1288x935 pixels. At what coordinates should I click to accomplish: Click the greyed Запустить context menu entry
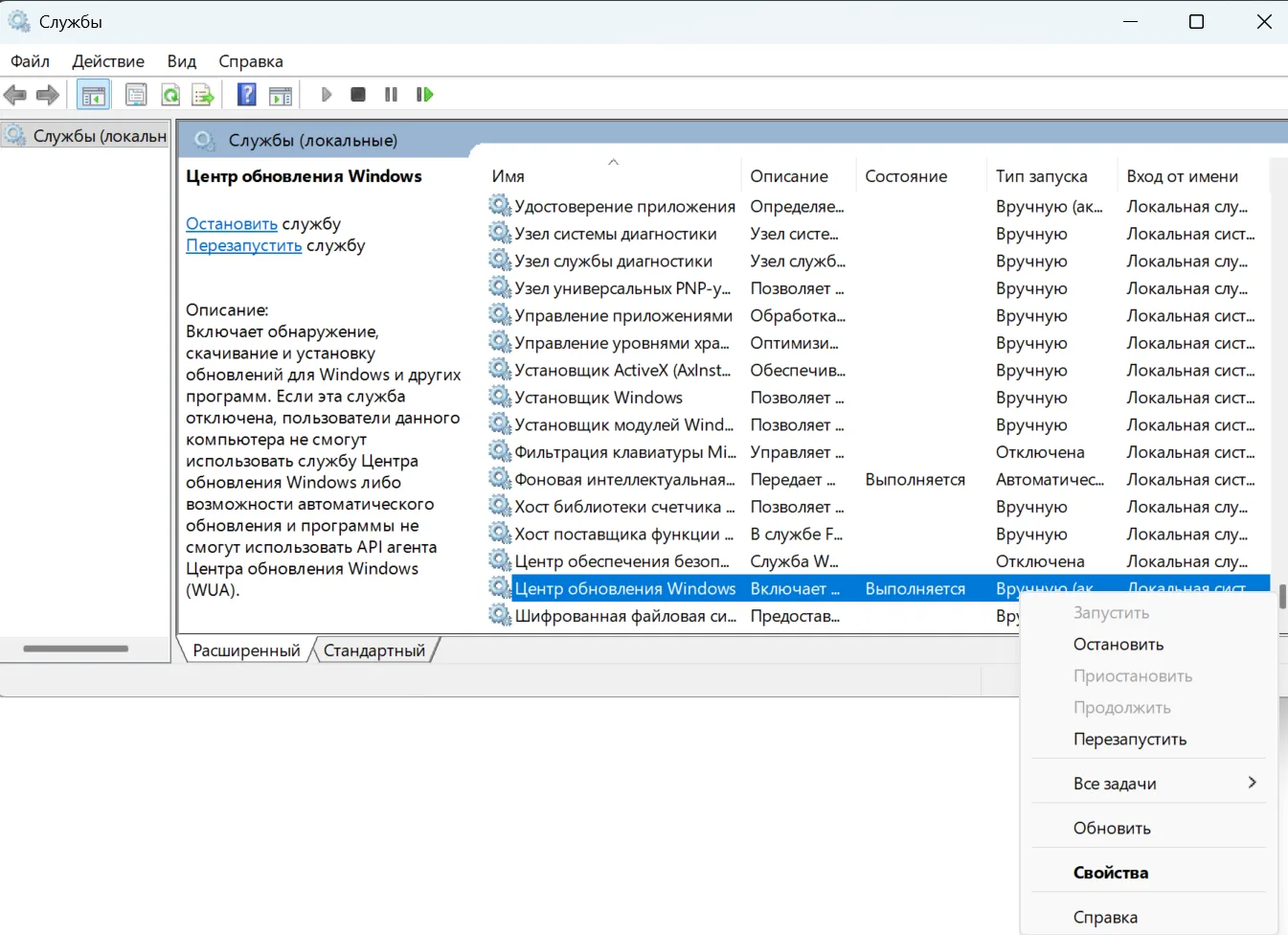(x=1111, y=613)
